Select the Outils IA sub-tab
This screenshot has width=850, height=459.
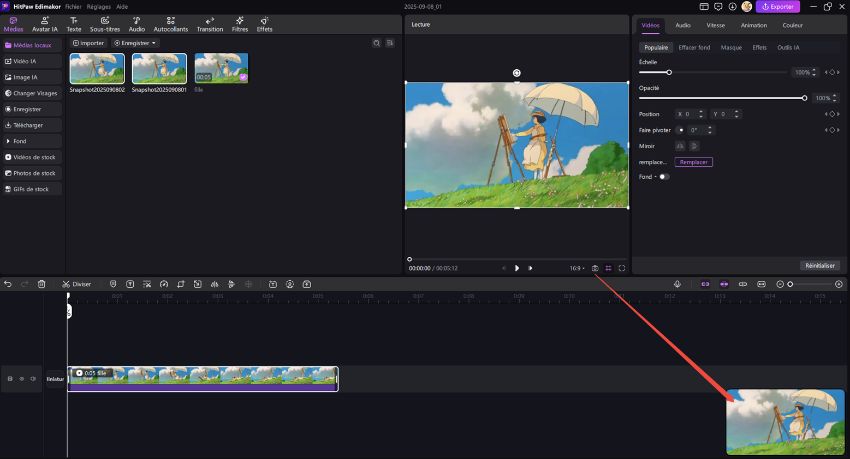pos(788,47)
